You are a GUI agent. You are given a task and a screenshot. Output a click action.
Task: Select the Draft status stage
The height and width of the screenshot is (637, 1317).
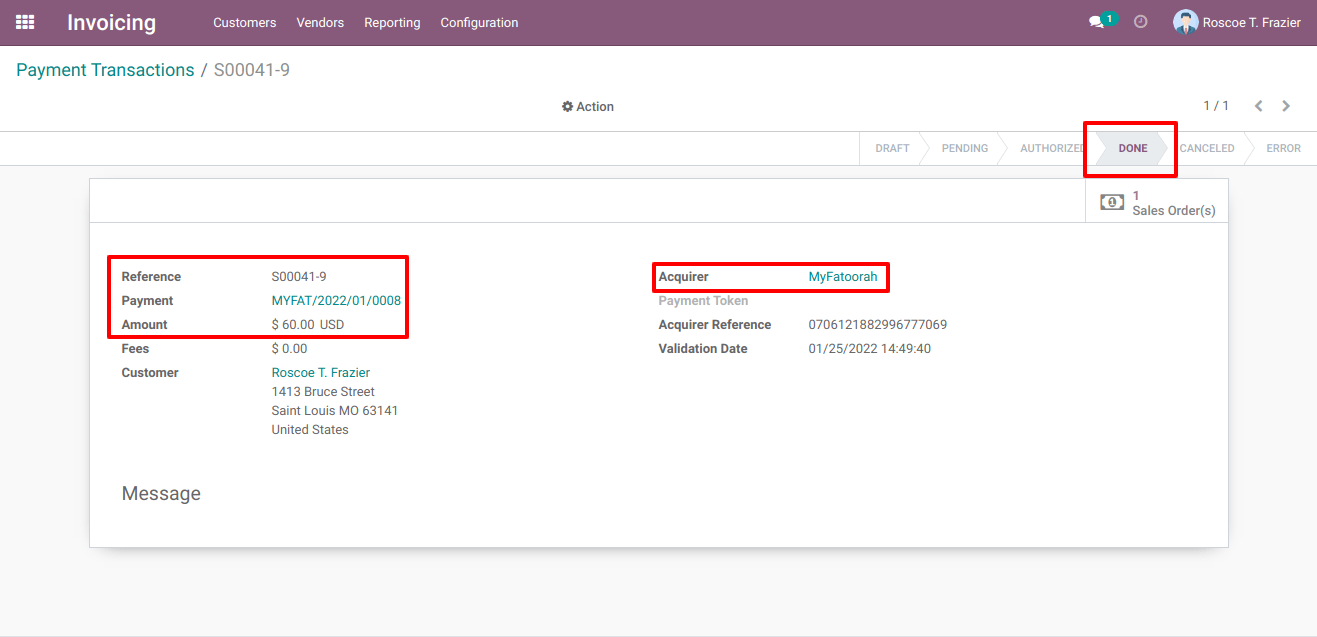[892, 148]
